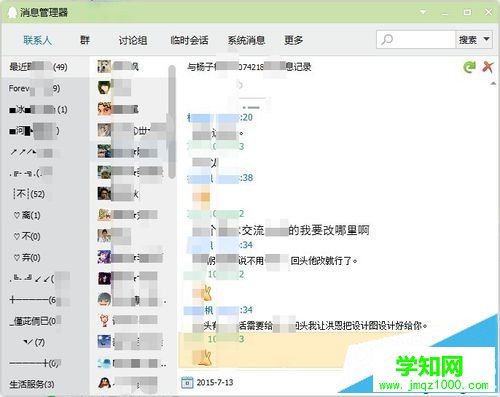Expand the dropdown arrow next to 搜索
500x397 pixels.
click(x=487, y=39)
